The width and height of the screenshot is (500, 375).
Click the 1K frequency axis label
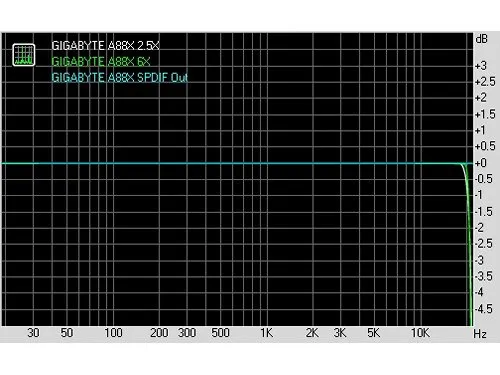coord(267,333)
